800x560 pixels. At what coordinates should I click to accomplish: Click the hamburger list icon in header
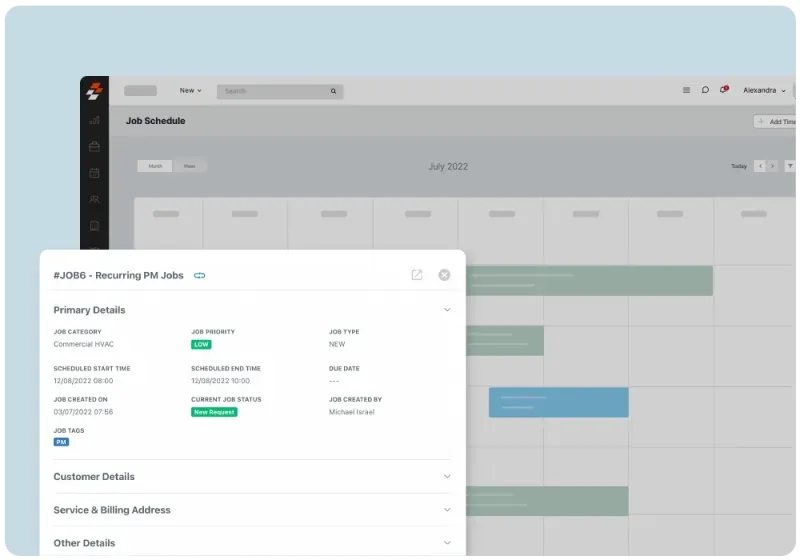coord(686,90)
